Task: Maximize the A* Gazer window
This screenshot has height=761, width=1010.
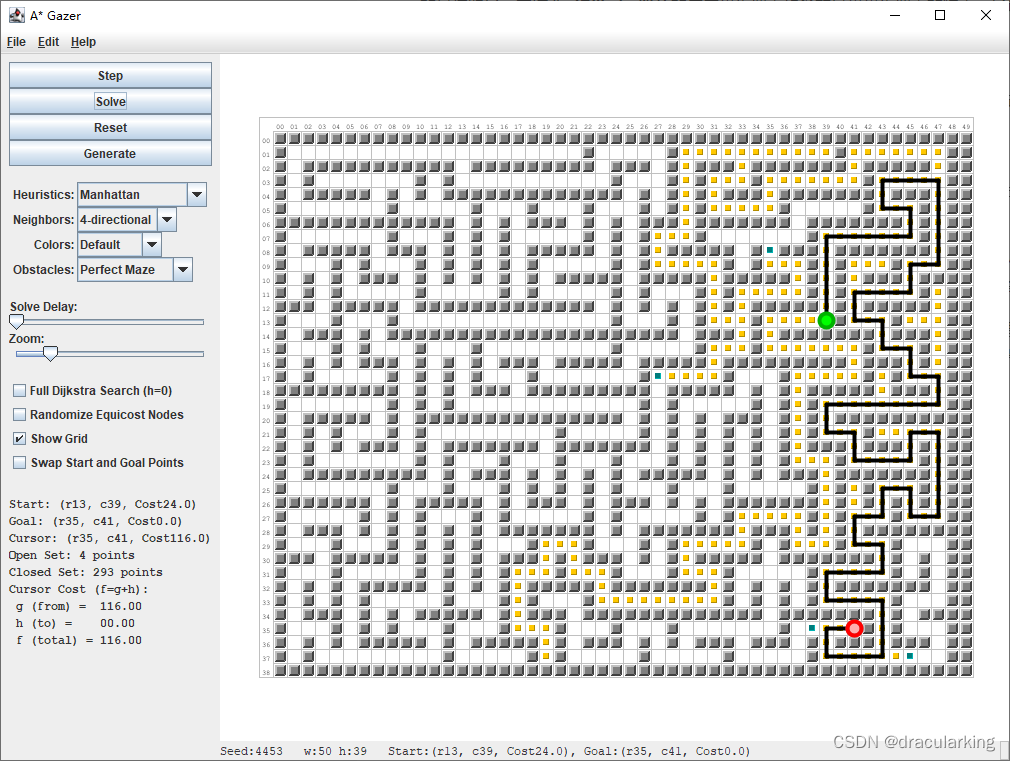Action: pyautogui.click(x=940, y=15)
